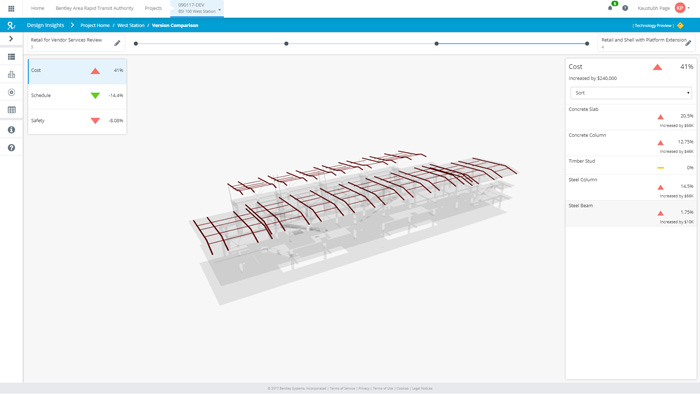Viewport: 700px width, 394px height.
Task: Open the info sidebar icon
Action: tap(12, 130)
